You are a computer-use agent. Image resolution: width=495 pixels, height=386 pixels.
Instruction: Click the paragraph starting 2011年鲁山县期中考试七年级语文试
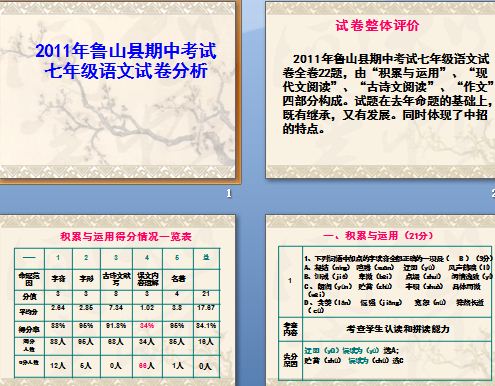click(387, 93)
